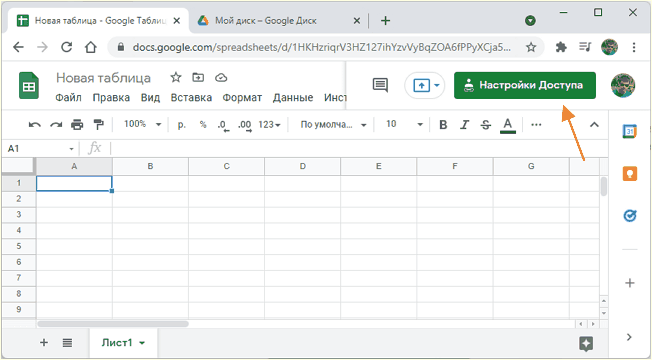Viewport: 652px width, 360px height.
Task: Open the Формат menu
Action: pyautogui.click(x=242, y=98)
